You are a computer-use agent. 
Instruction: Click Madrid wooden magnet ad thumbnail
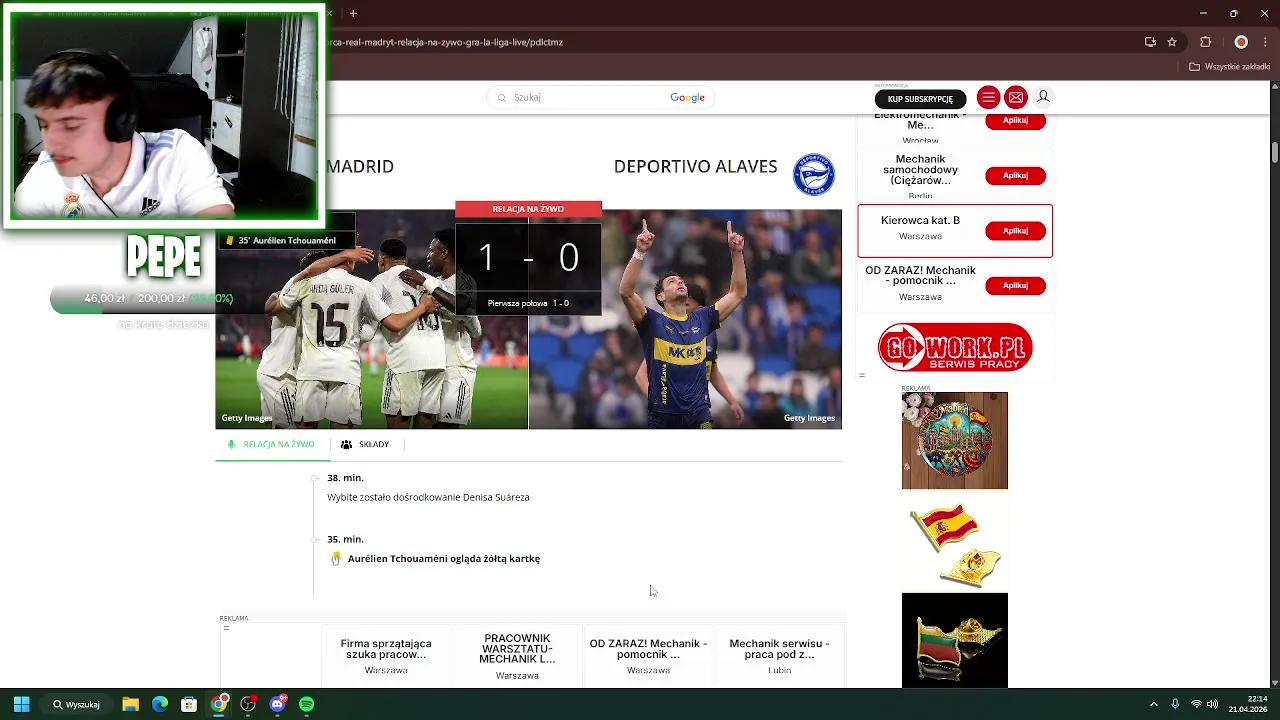(x=955, y=441)
